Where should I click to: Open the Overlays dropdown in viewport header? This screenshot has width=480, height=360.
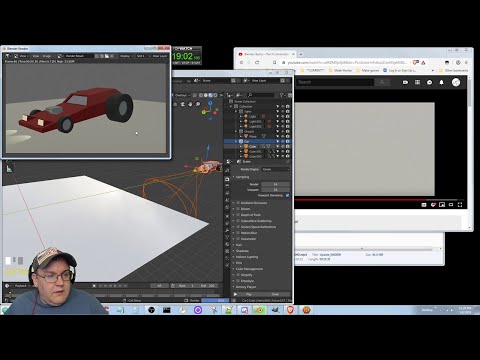click(182, 95)
